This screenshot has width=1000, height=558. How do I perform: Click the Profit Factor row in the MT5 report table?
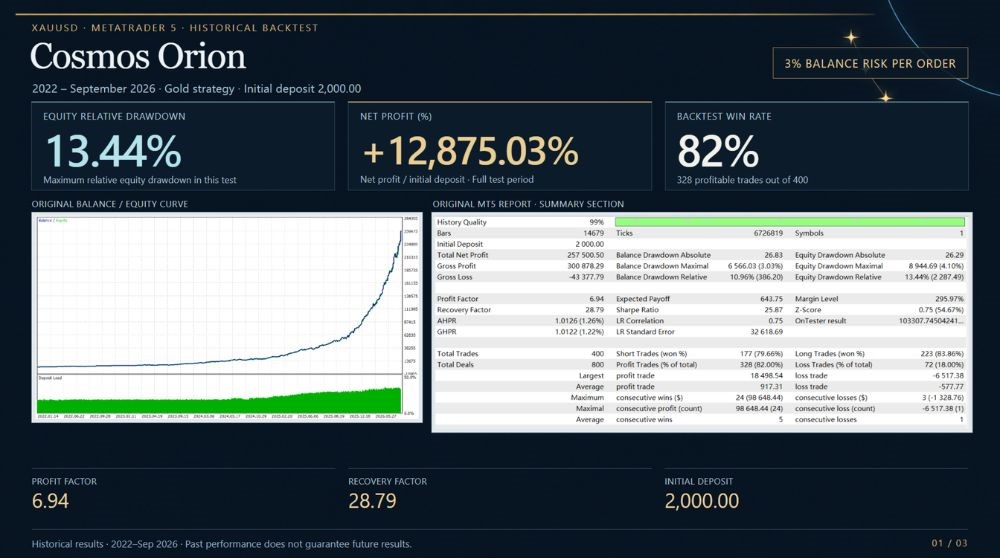520,298
